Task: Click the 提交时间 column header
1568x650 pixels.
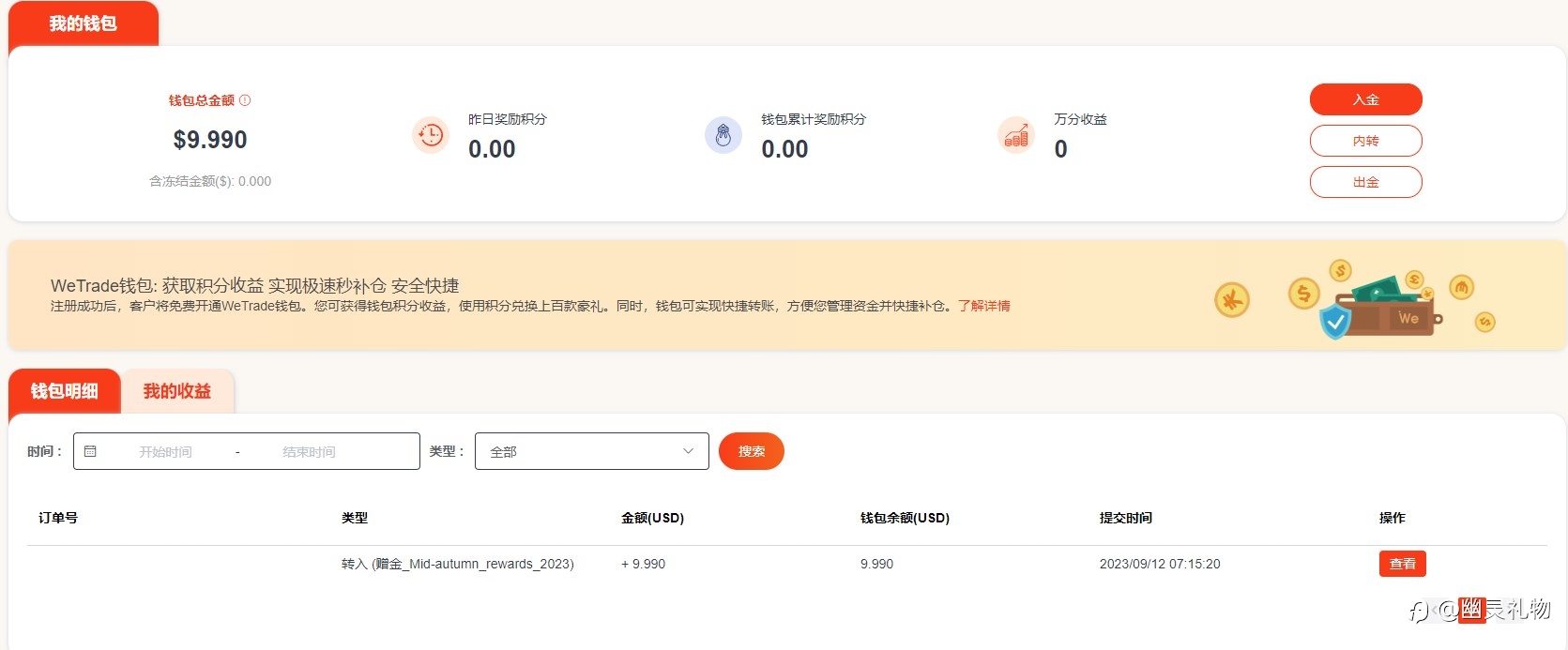Action: click(x=1126, y=518)
